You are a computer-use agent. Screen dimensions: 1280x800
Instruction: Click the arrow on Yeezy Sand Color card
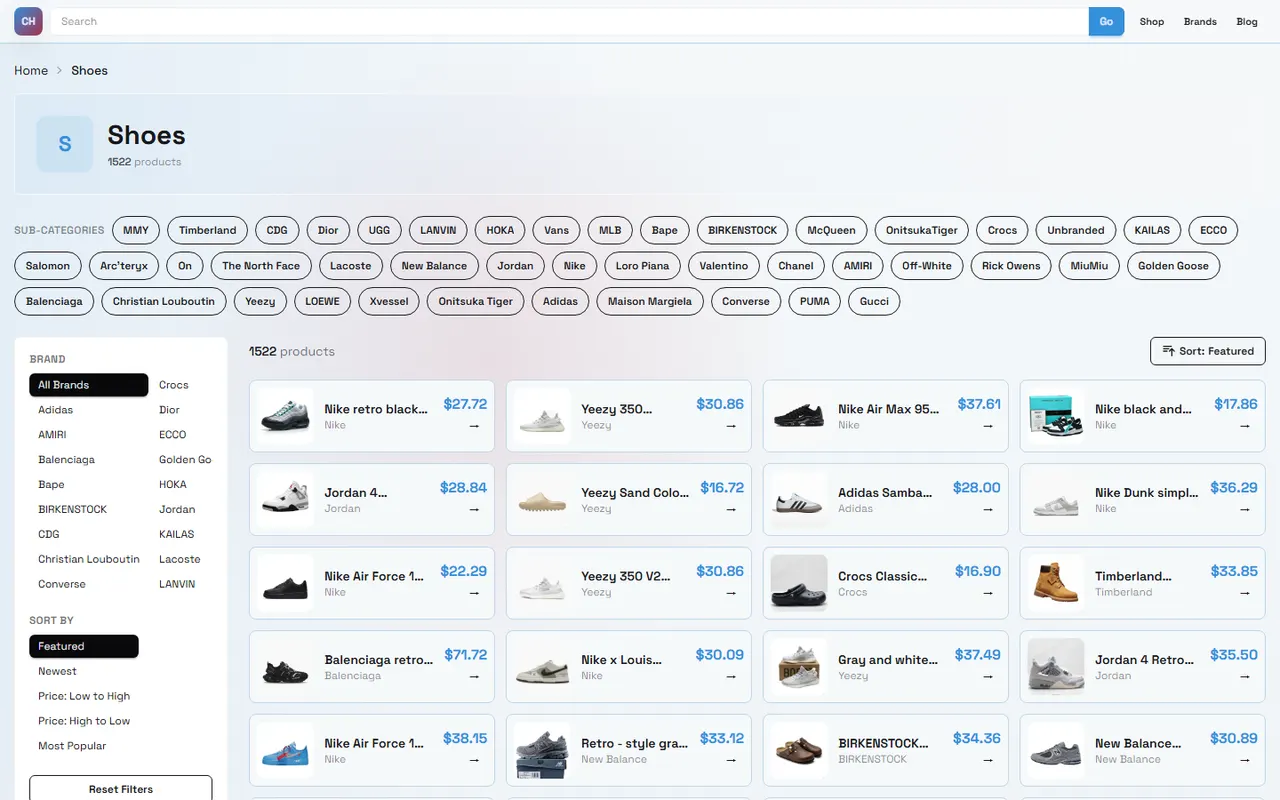tap(731, 509)
